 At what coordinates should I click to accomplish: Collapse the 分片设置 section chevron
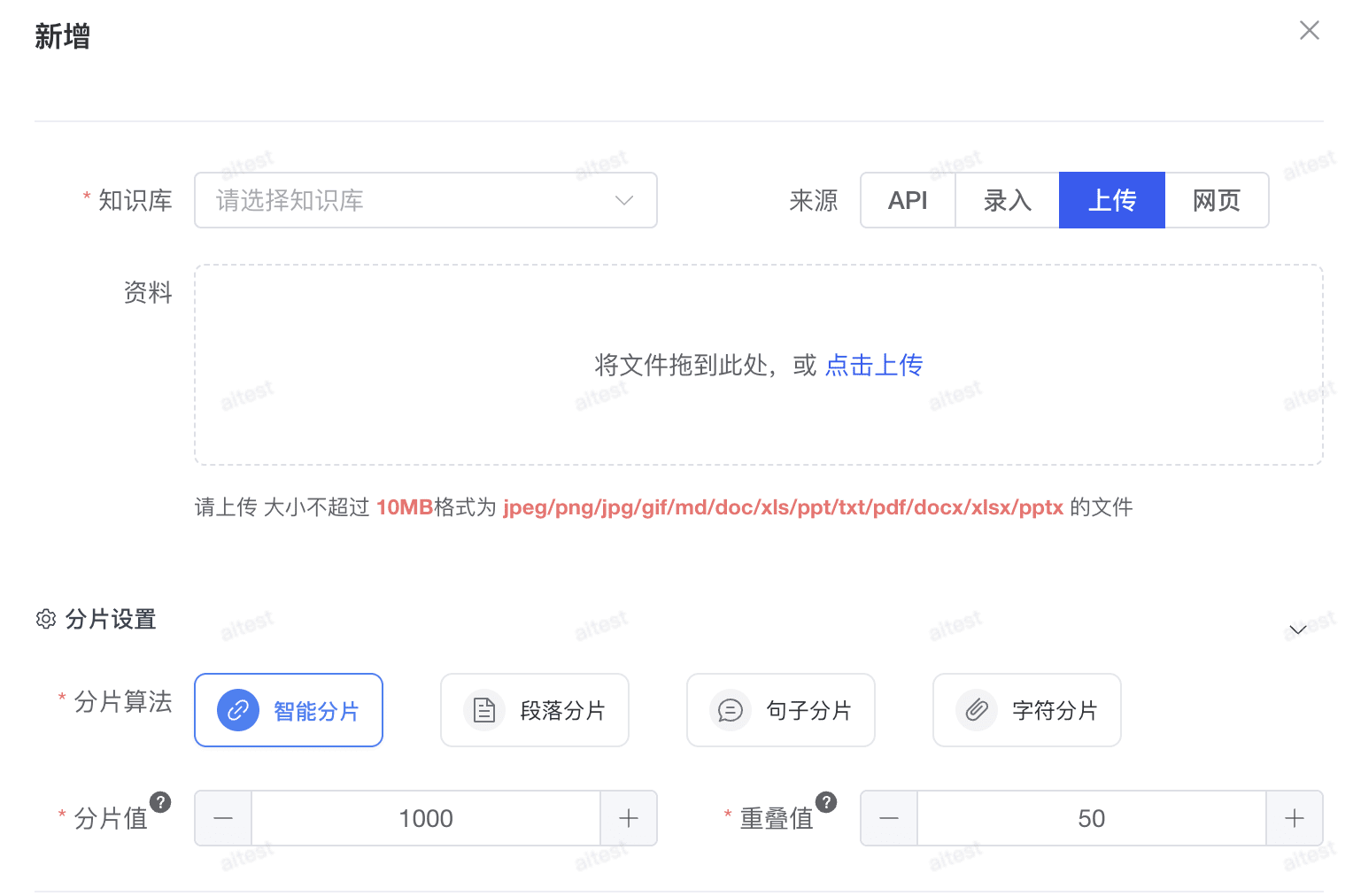(x=1298, y=630)
